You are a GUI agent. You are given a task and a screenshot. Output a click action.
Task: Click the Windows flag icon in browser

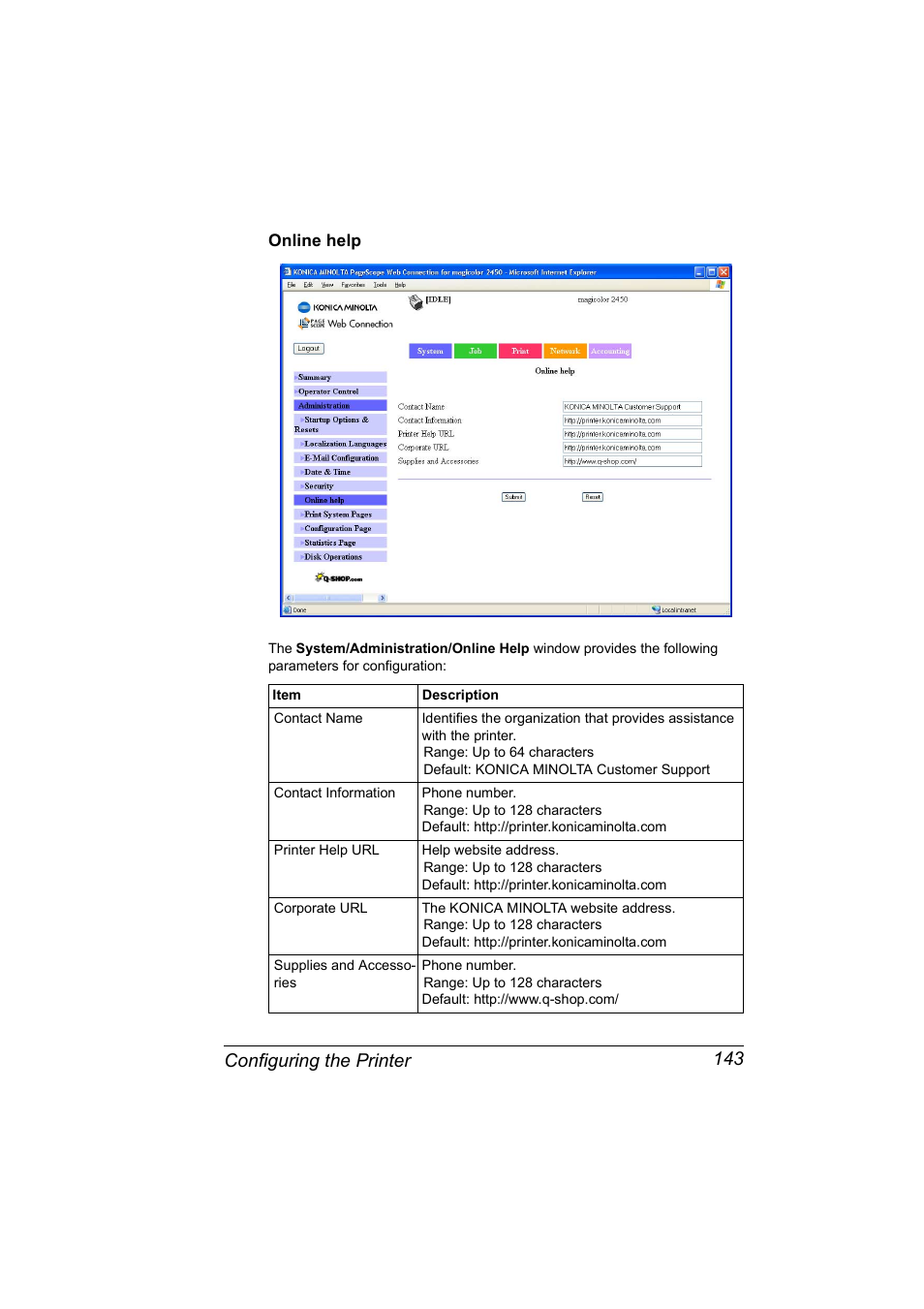point(720,285)
